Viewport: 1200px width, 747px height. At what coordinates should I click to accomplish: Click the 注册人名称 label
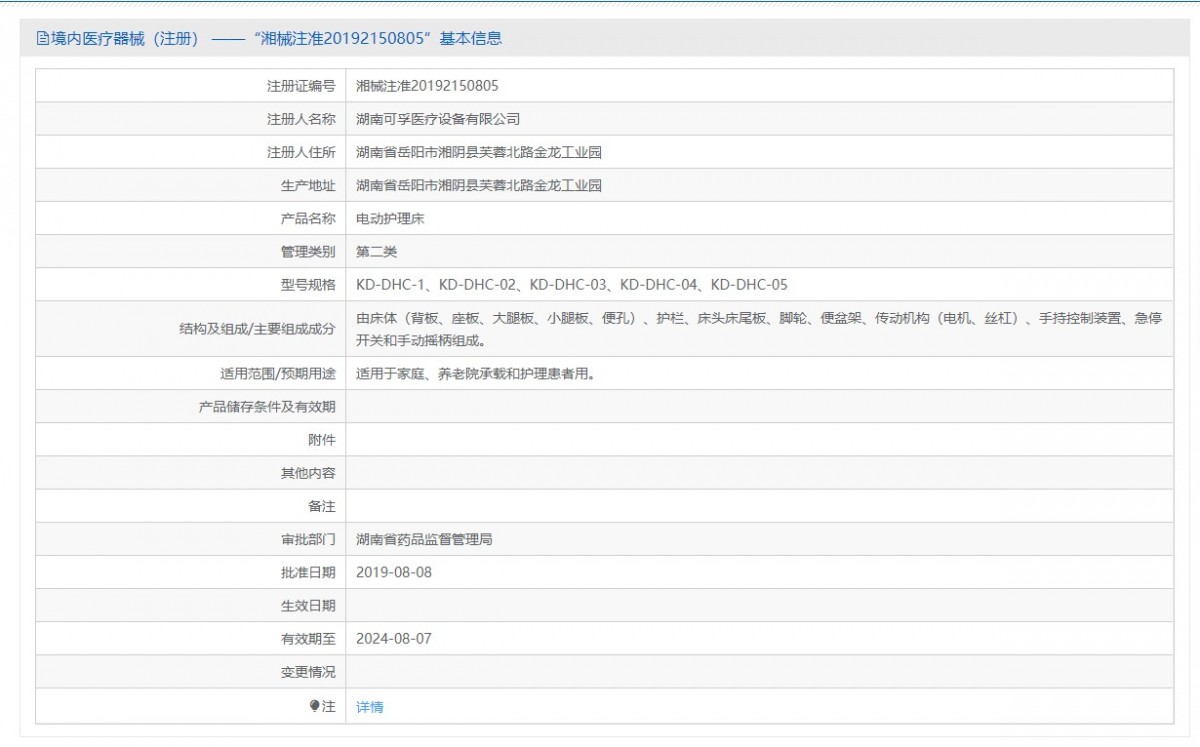(x=301, y=119)
